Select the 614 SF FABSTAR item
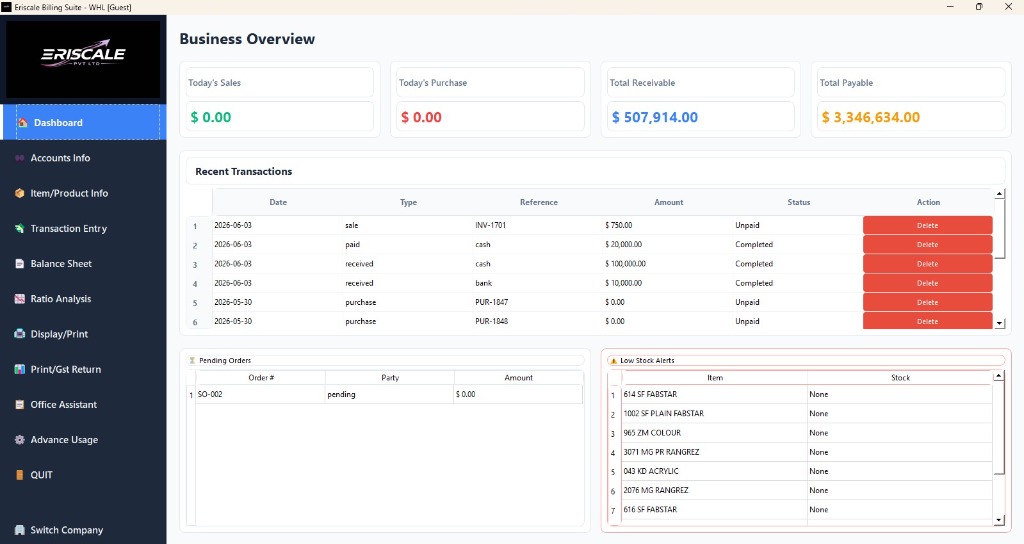The image size is (1024, 544). click(x=715, y=394)
